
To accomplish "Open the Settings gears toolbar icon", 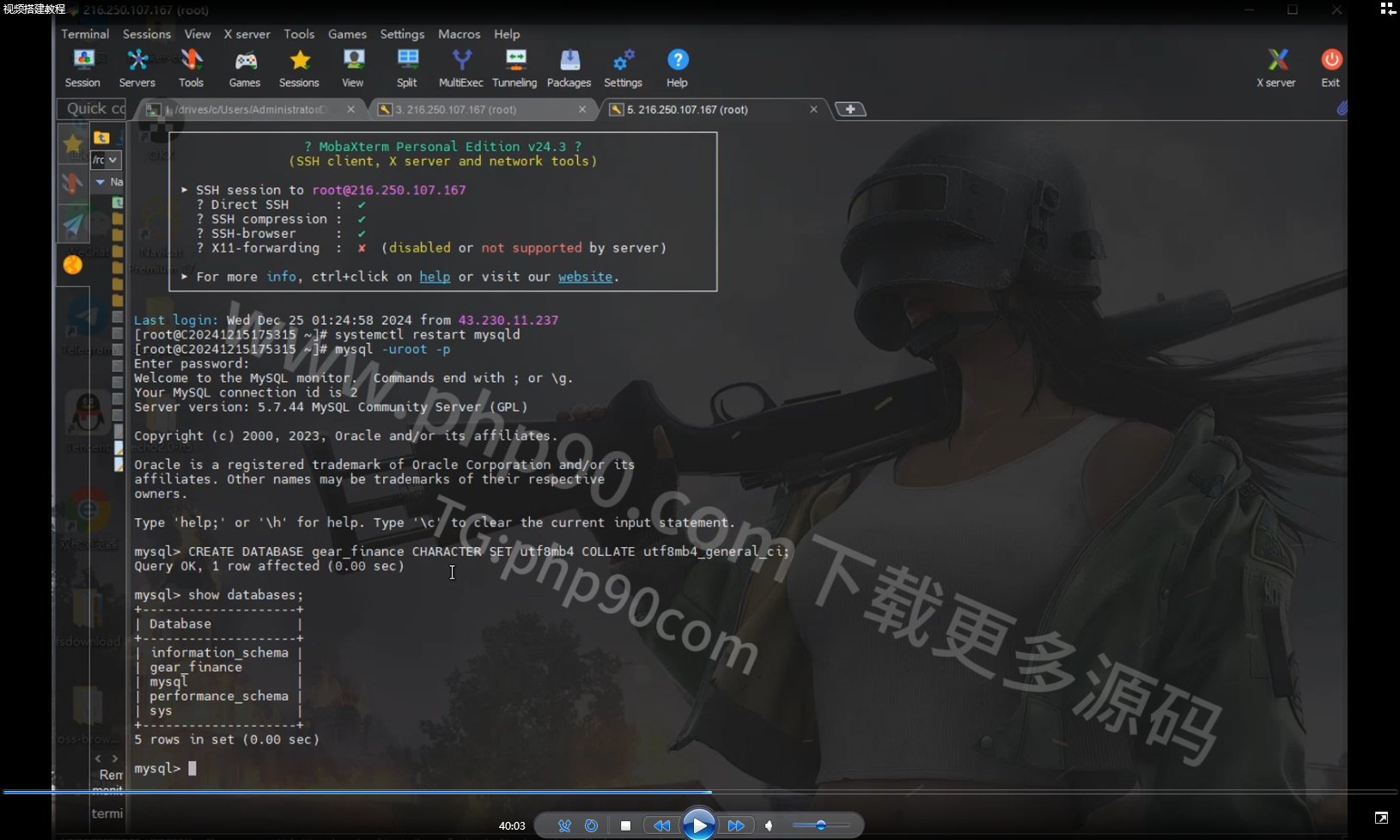I will 624,68.
